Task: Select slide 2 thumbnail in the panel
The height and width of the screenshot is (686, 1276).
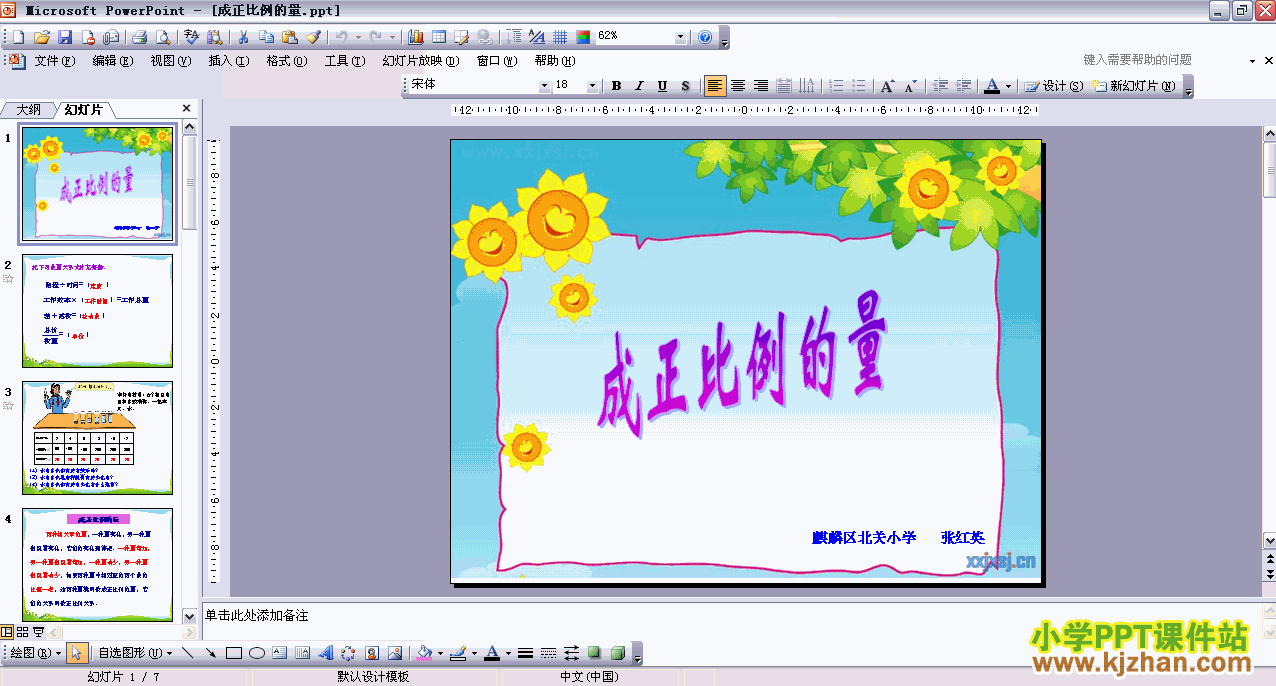Action: (97, 311)
